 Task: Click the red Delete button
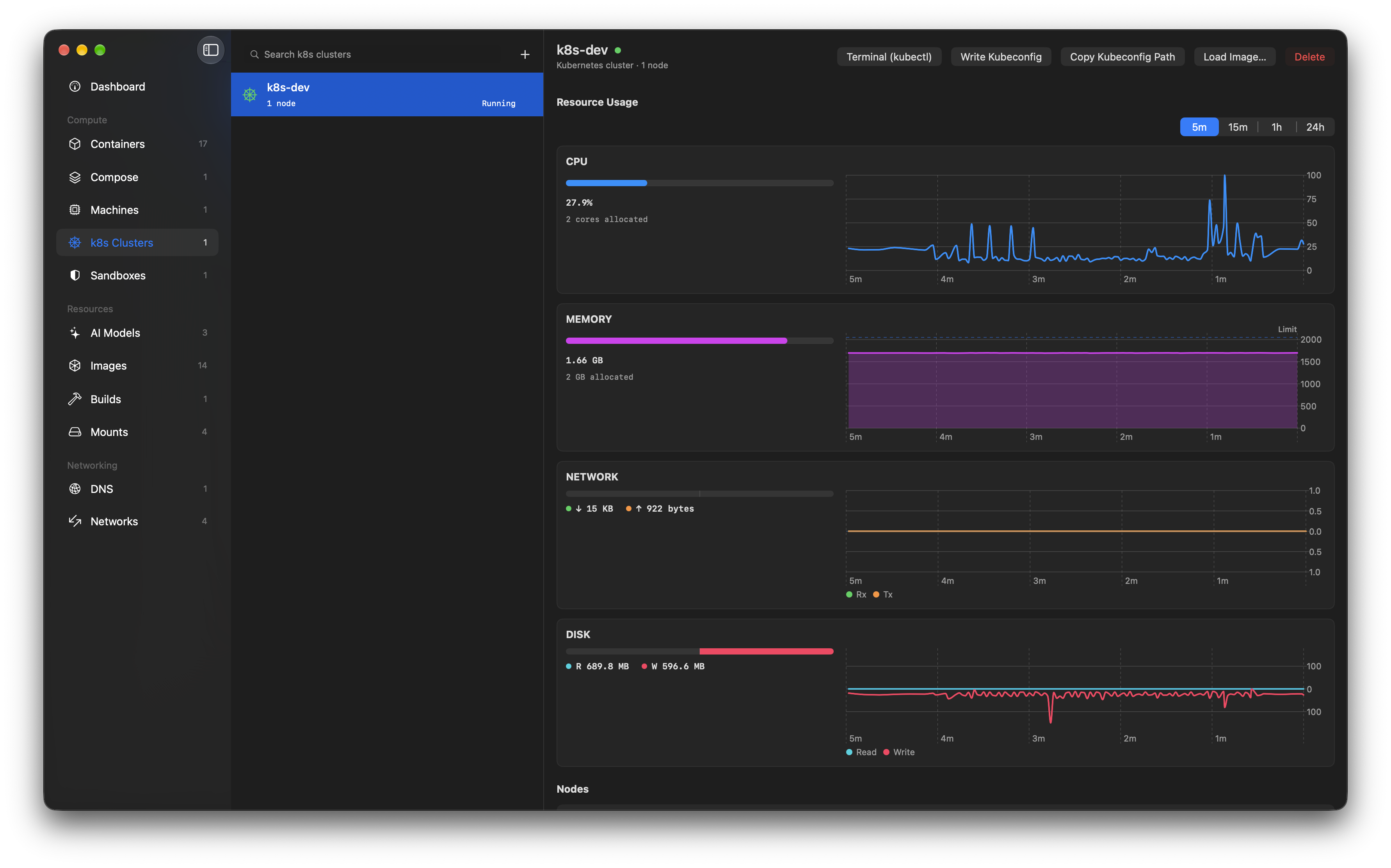click(1309, 57)
